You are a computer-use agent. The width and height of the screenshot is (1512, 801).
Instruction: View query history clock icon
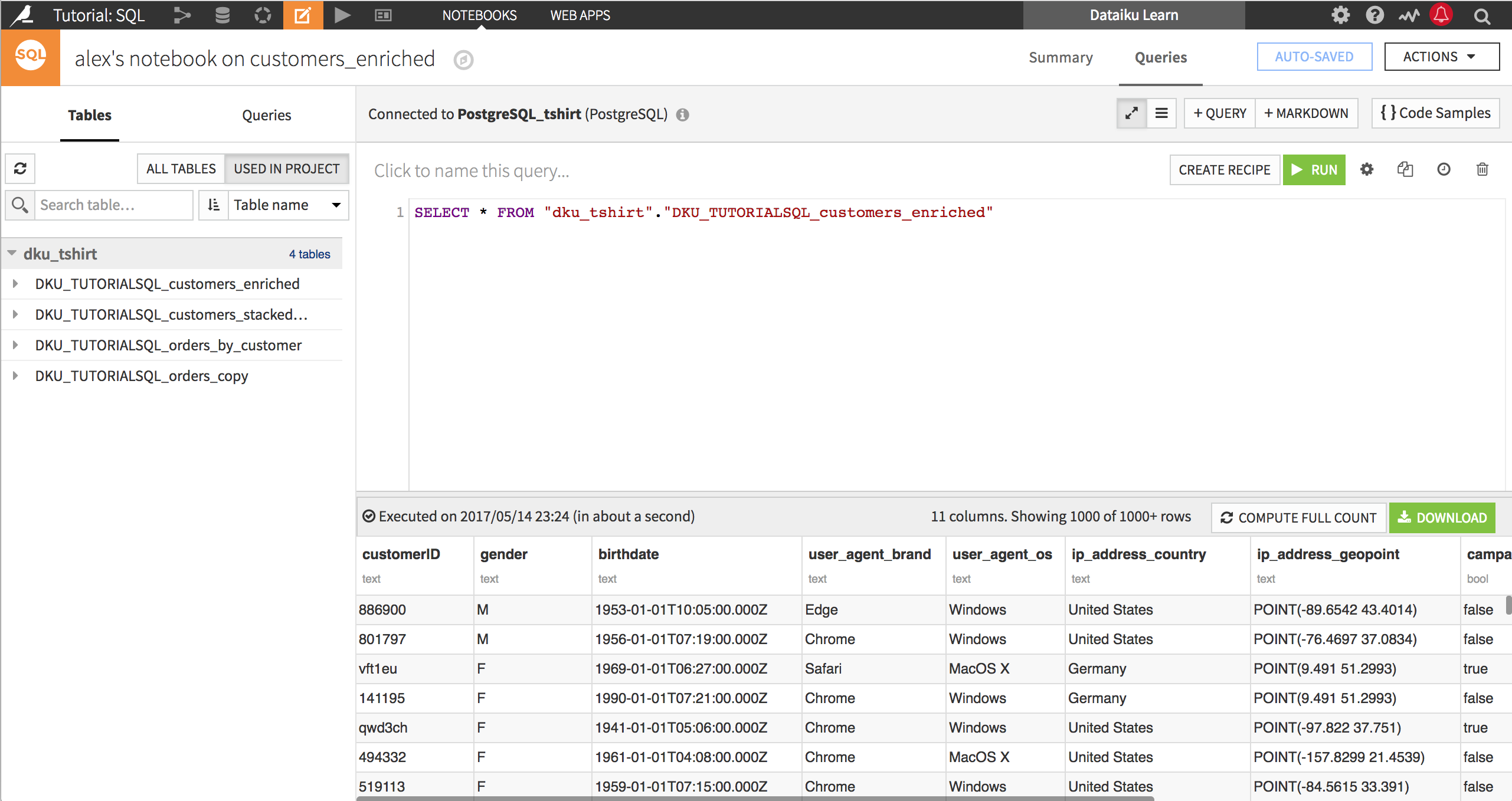[1444, 170]
